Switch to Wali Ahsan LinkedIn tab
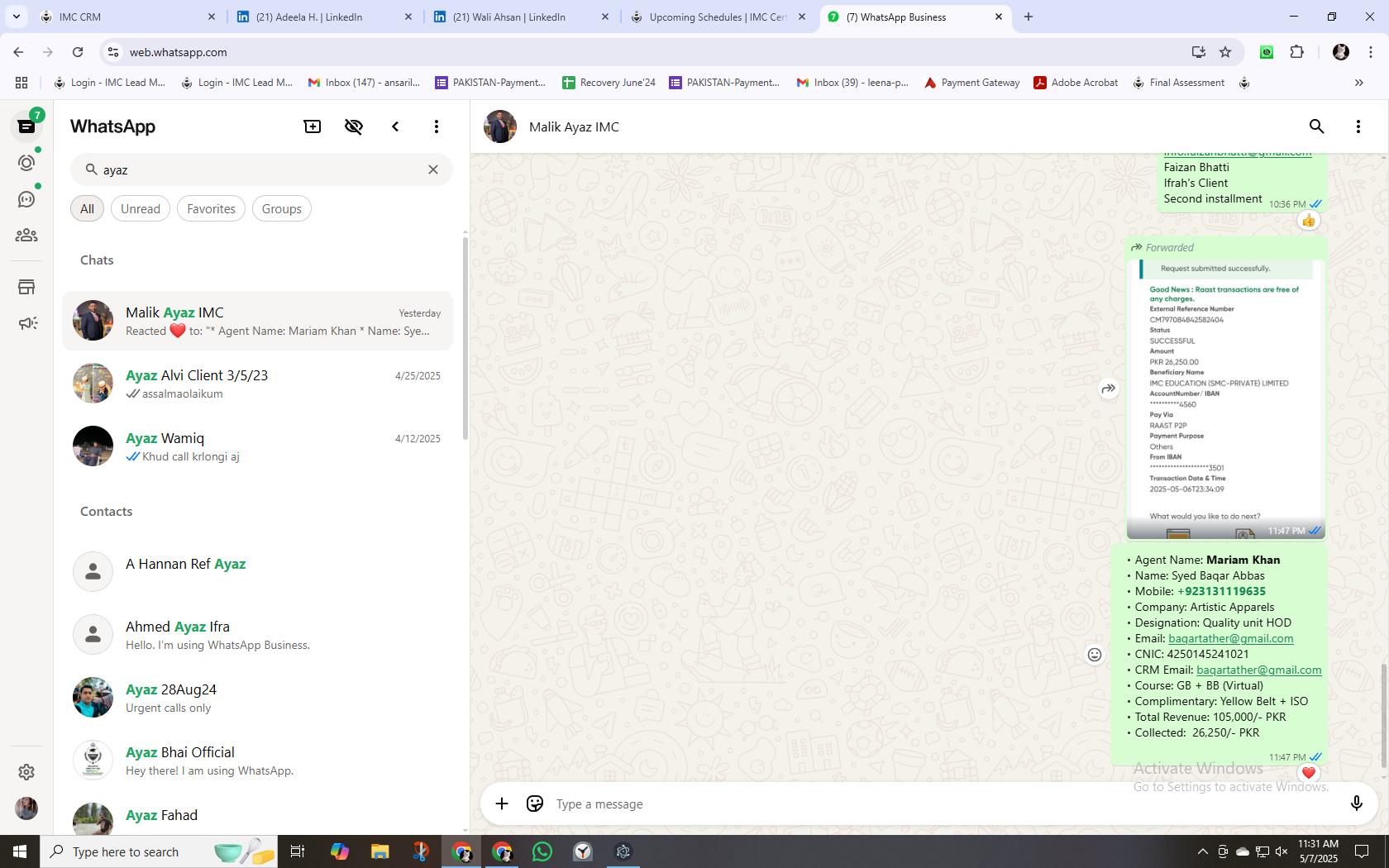 pyautogui.click(x=521, y=17)
